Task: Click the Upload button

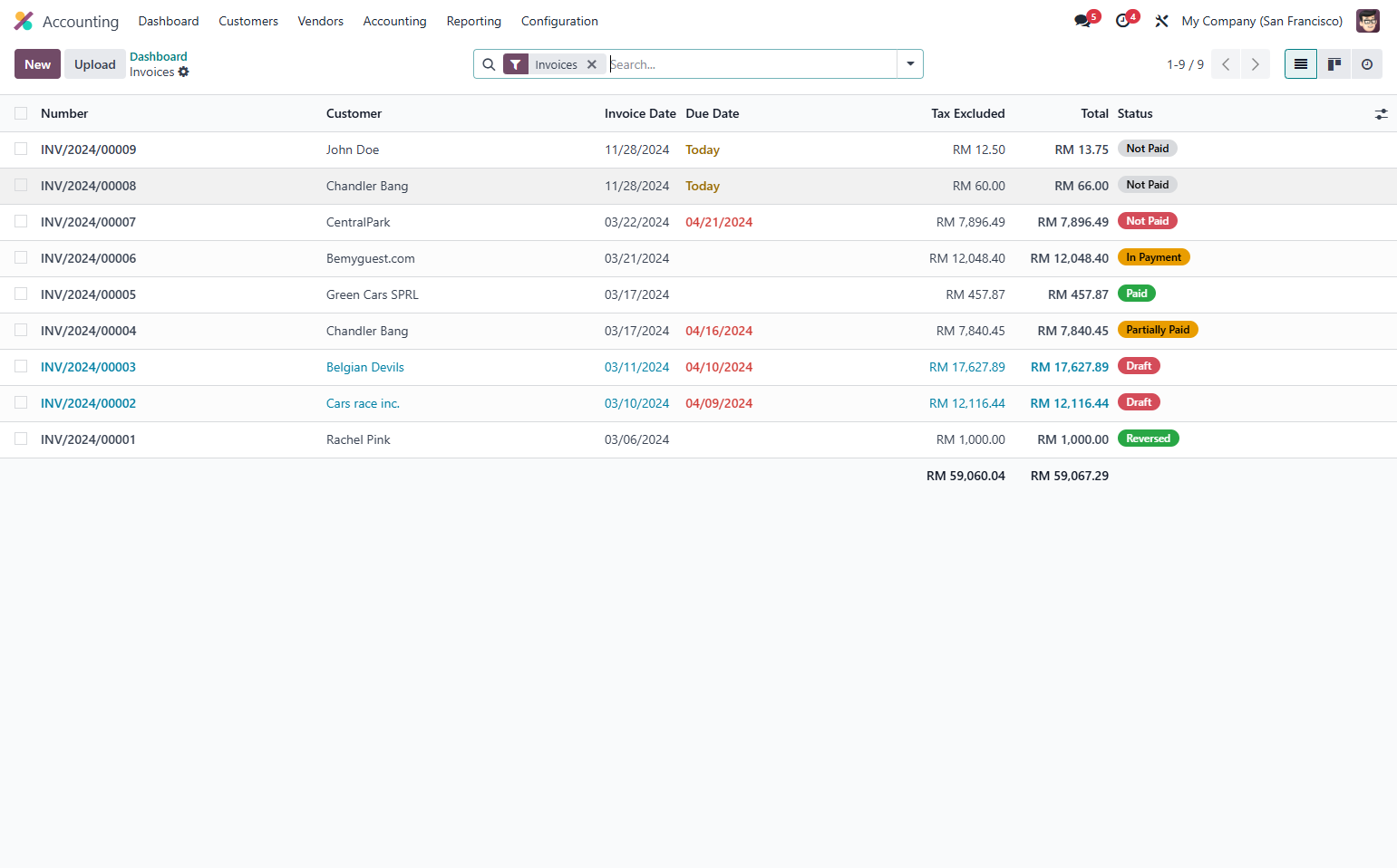Action: click(95, 64)
